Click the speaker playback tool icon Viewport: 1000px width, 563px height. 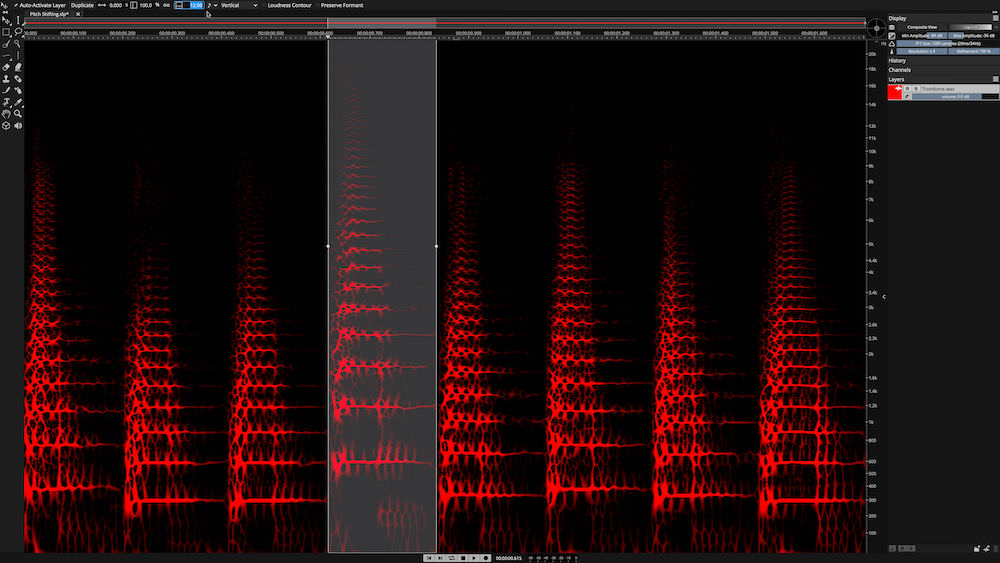(18, 126)
